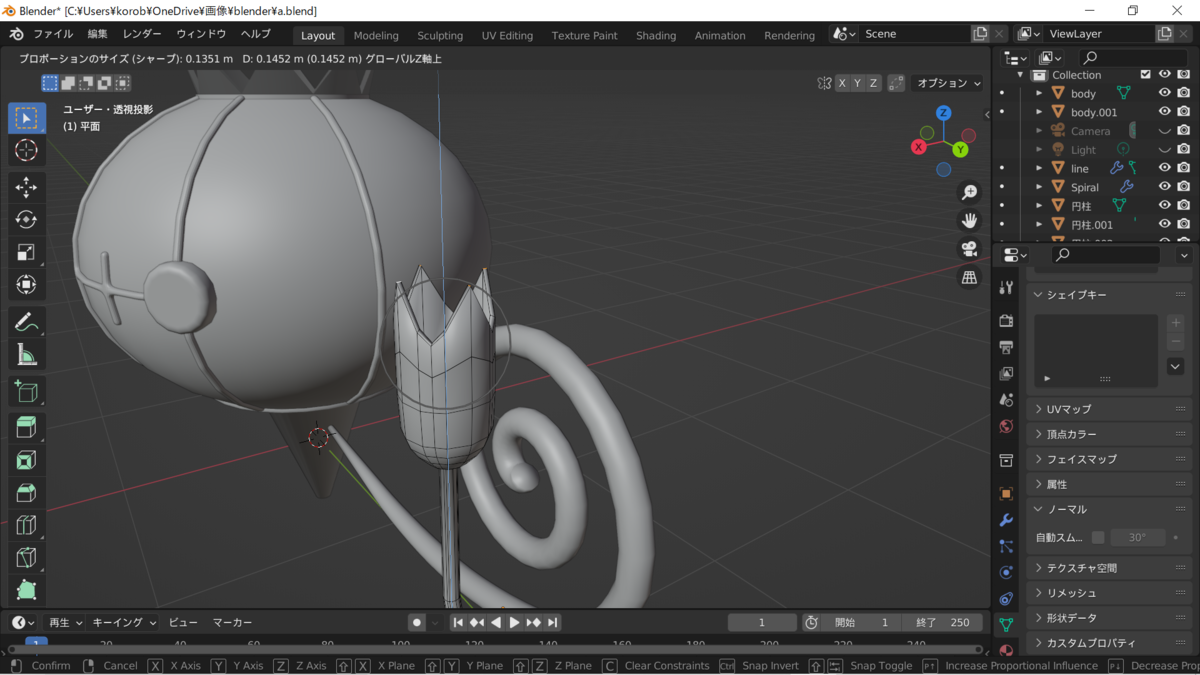Select the Loop Cut tool
Viewport: 1200px width, 675px height.
(27, 525)
